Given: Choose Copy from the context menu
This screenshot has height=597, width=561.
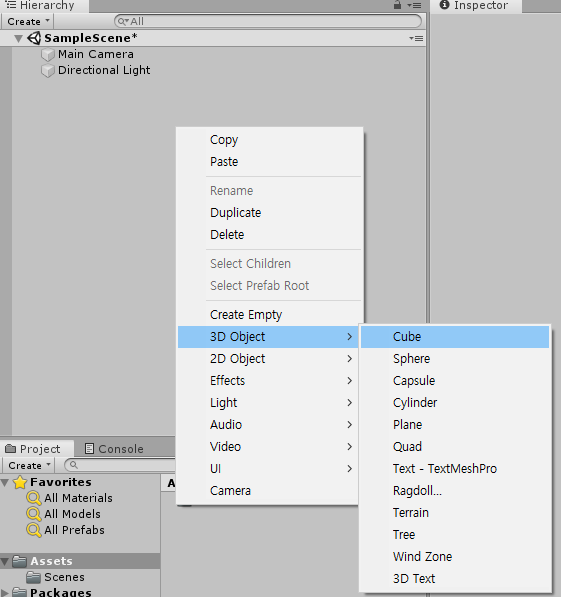Looking at the screenshot, I should [x=270, y=140].
